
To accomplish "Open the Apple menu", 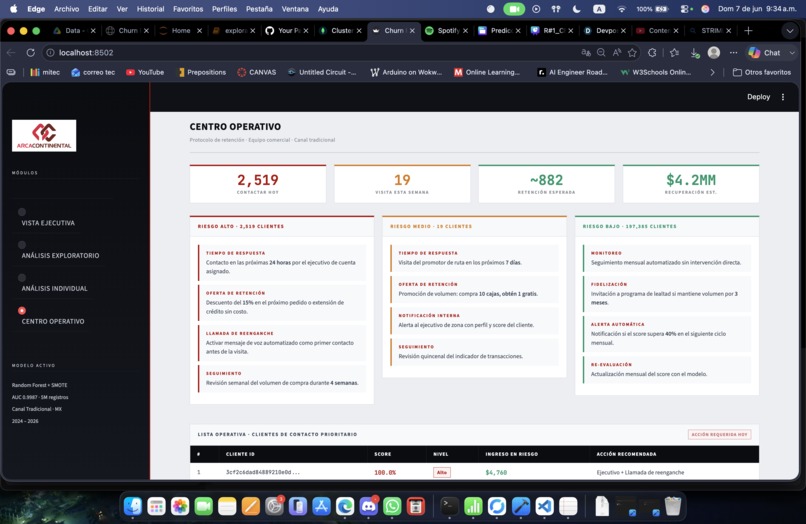I will (x=14, y=9).
